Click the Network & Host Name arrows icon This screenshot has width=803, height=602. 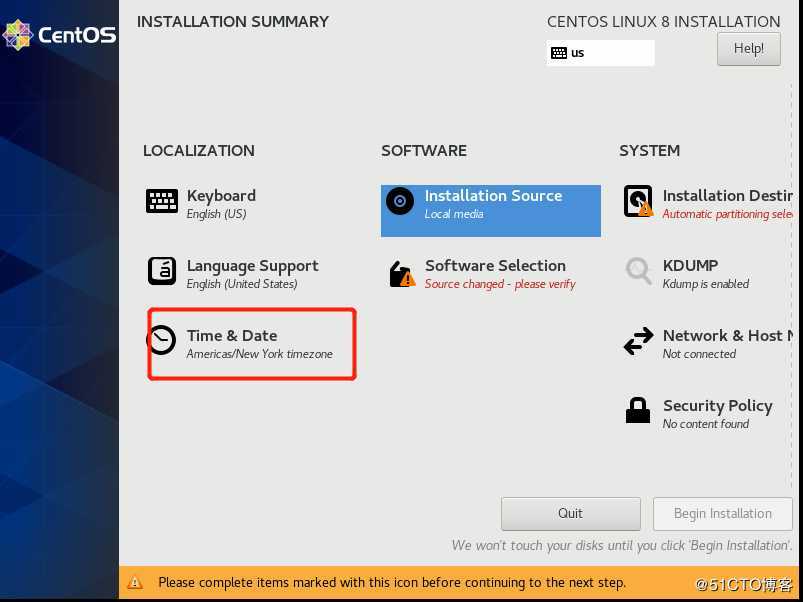[638, 341]
